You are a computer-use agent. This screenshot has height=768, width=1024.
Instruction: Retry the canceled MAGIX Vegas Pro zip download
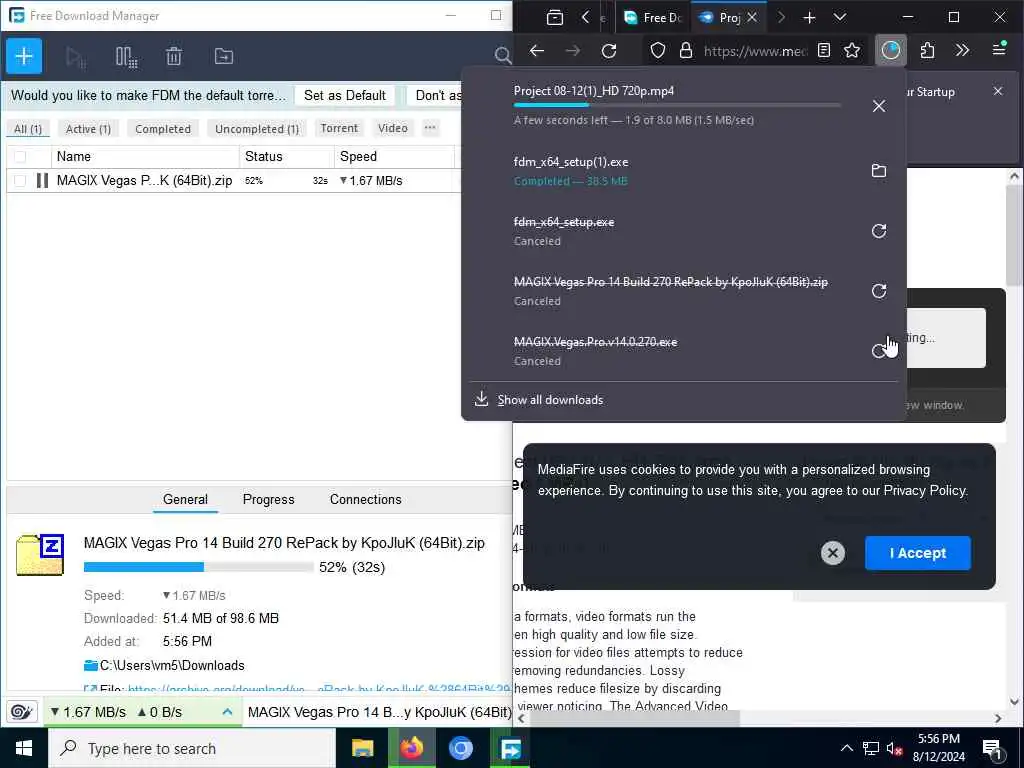(x=879, y=291)
